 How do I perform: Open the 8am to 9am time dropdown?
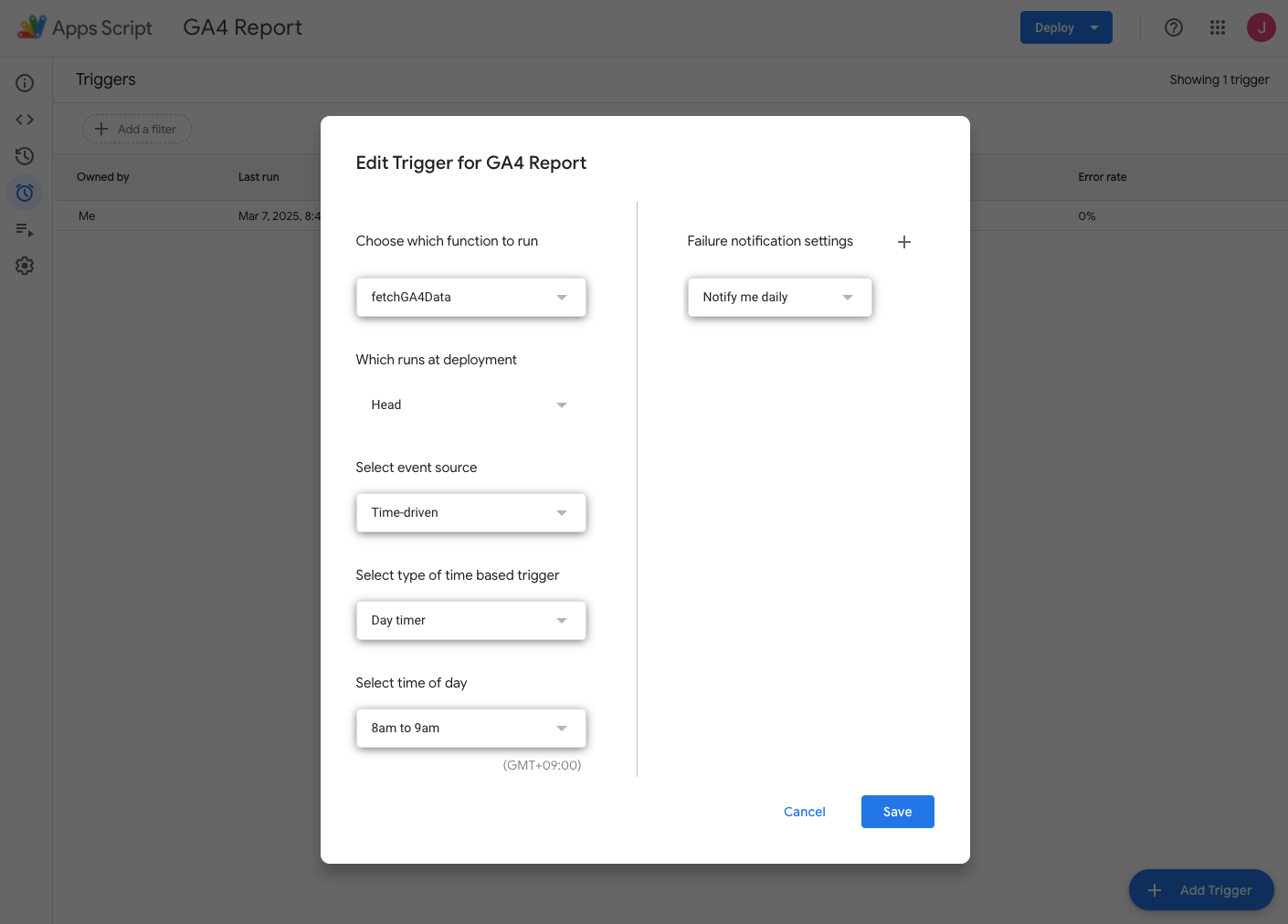470,729
